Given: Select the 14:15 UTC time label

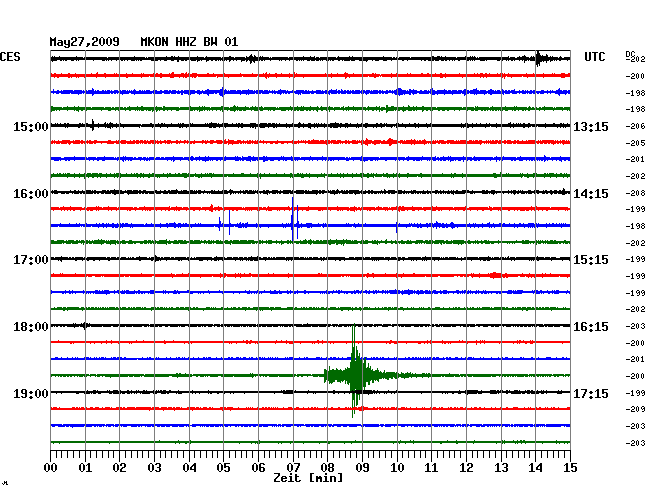Looking at the screenshot, I should tap(591, 194).
